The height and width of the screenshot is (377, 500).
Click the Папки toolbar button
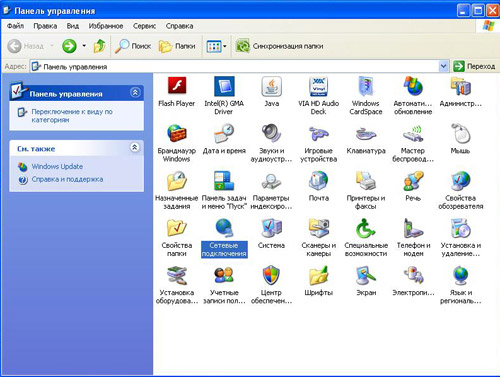[177, 46]
